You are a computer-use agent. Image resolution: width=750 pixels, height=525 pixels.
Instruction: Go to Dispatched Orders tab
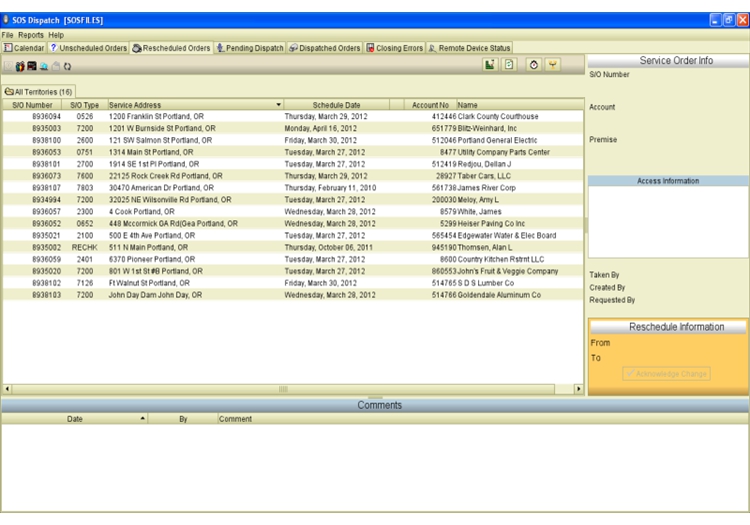325,48
